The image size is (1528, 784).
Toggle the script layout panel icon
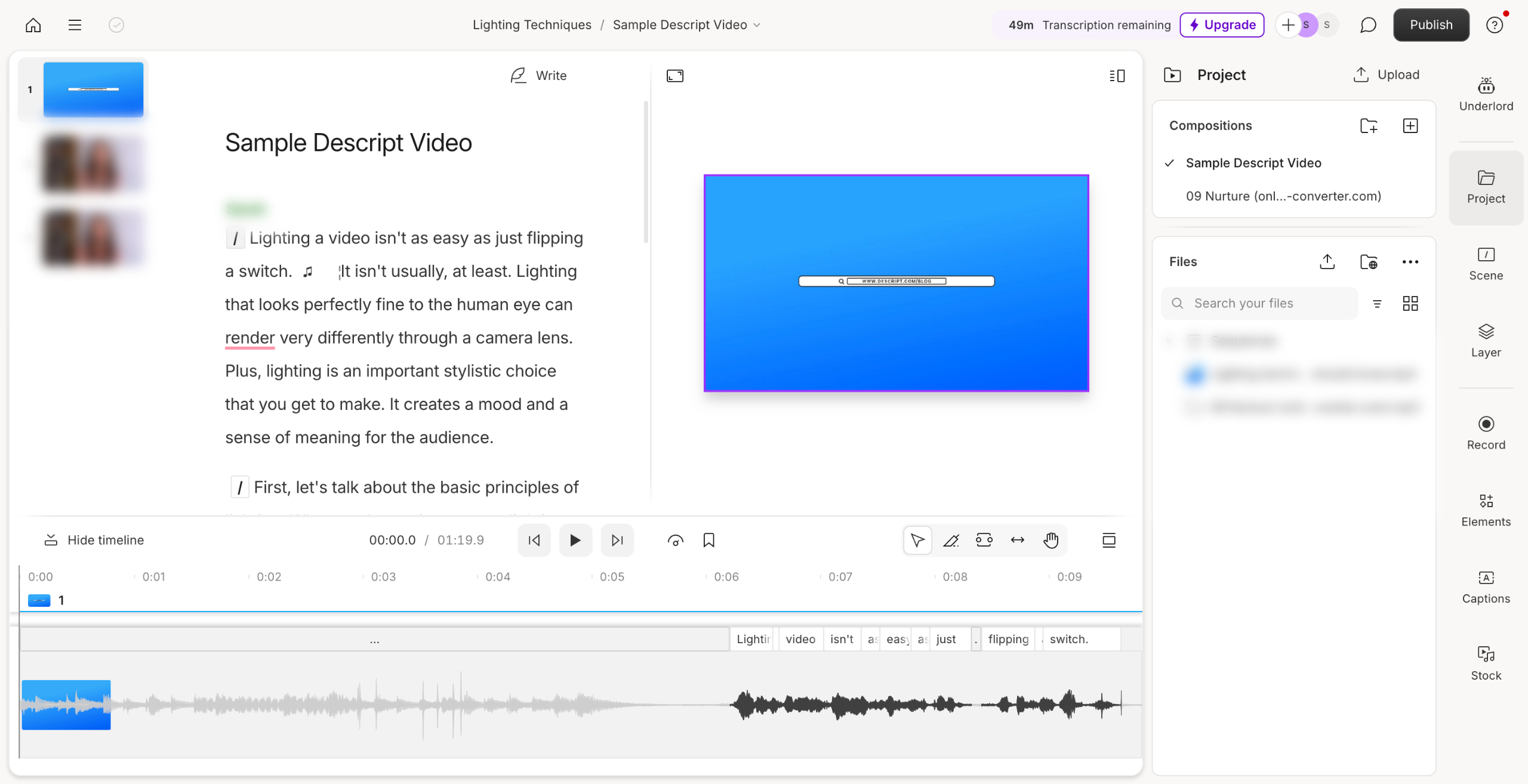click(x=1117, y=76)
